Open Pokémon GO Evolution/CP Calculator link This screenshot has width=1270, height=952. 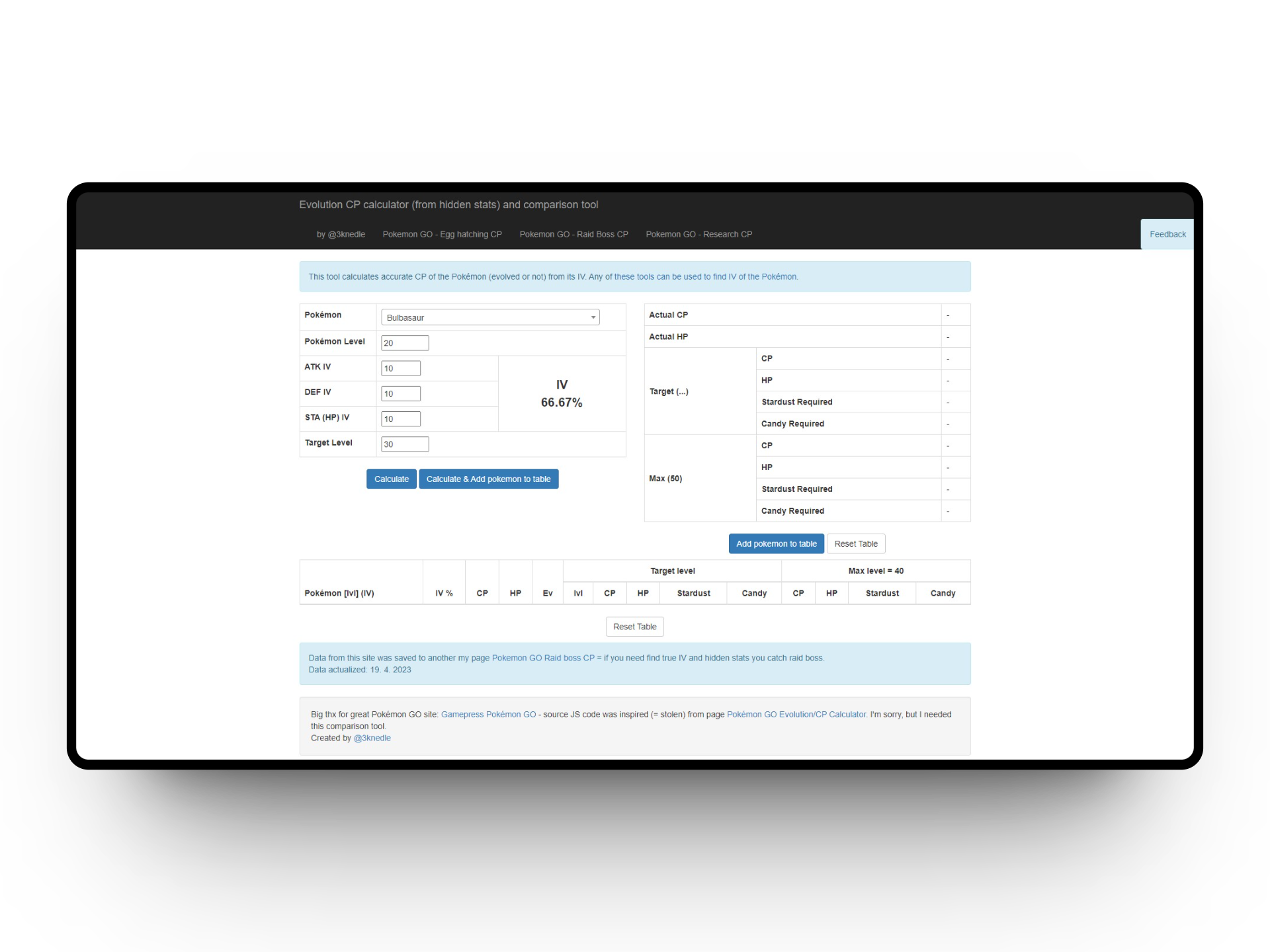click(x=796, y=715)
